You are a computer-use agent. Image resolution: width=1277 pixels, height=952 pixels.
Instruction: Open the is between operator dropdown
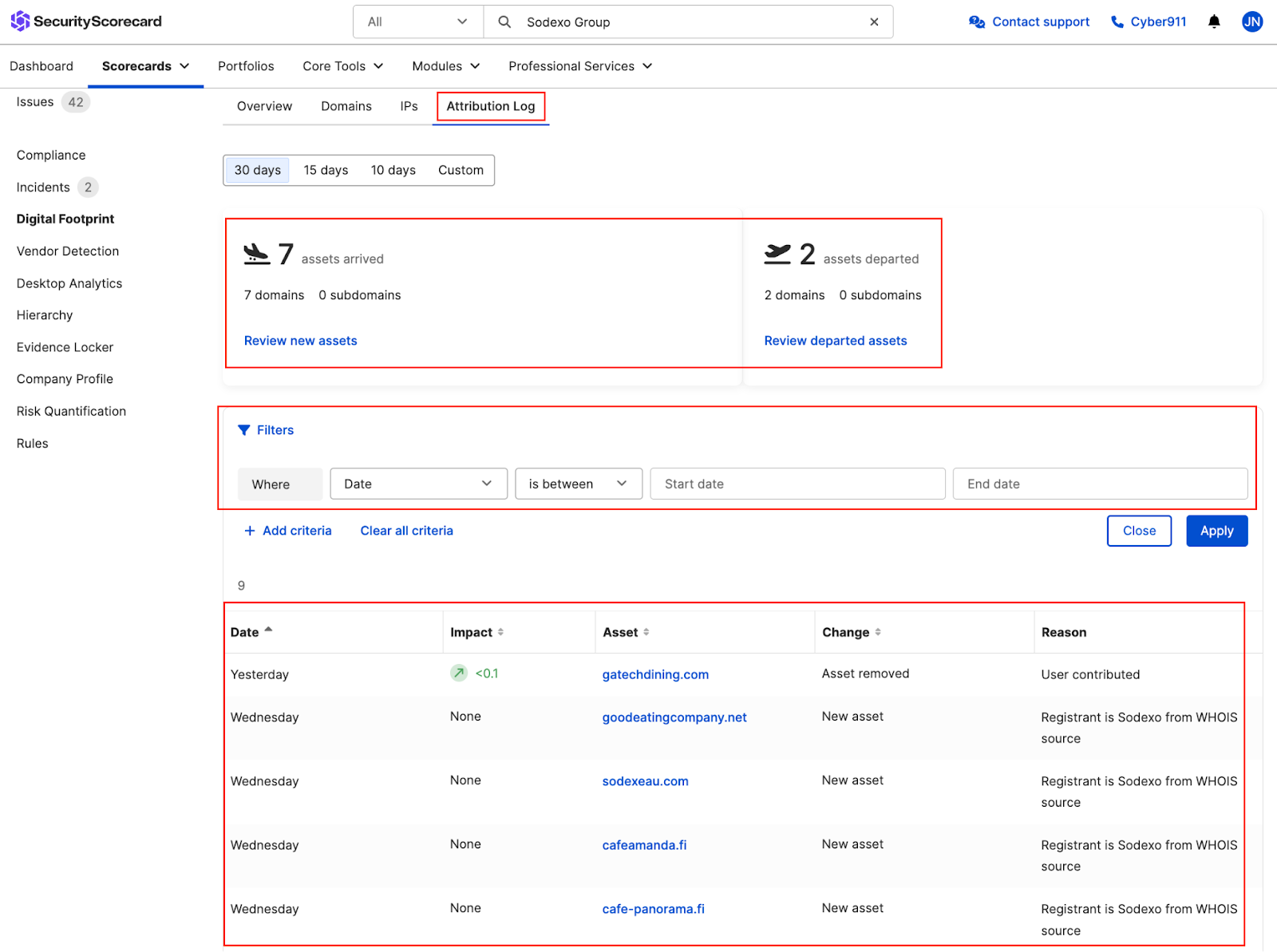pyautogui.click(x=579, y=484)
